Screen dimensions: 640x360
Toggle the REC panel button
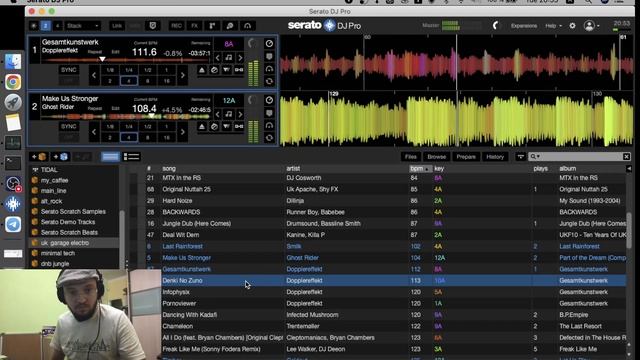[176, 26]
